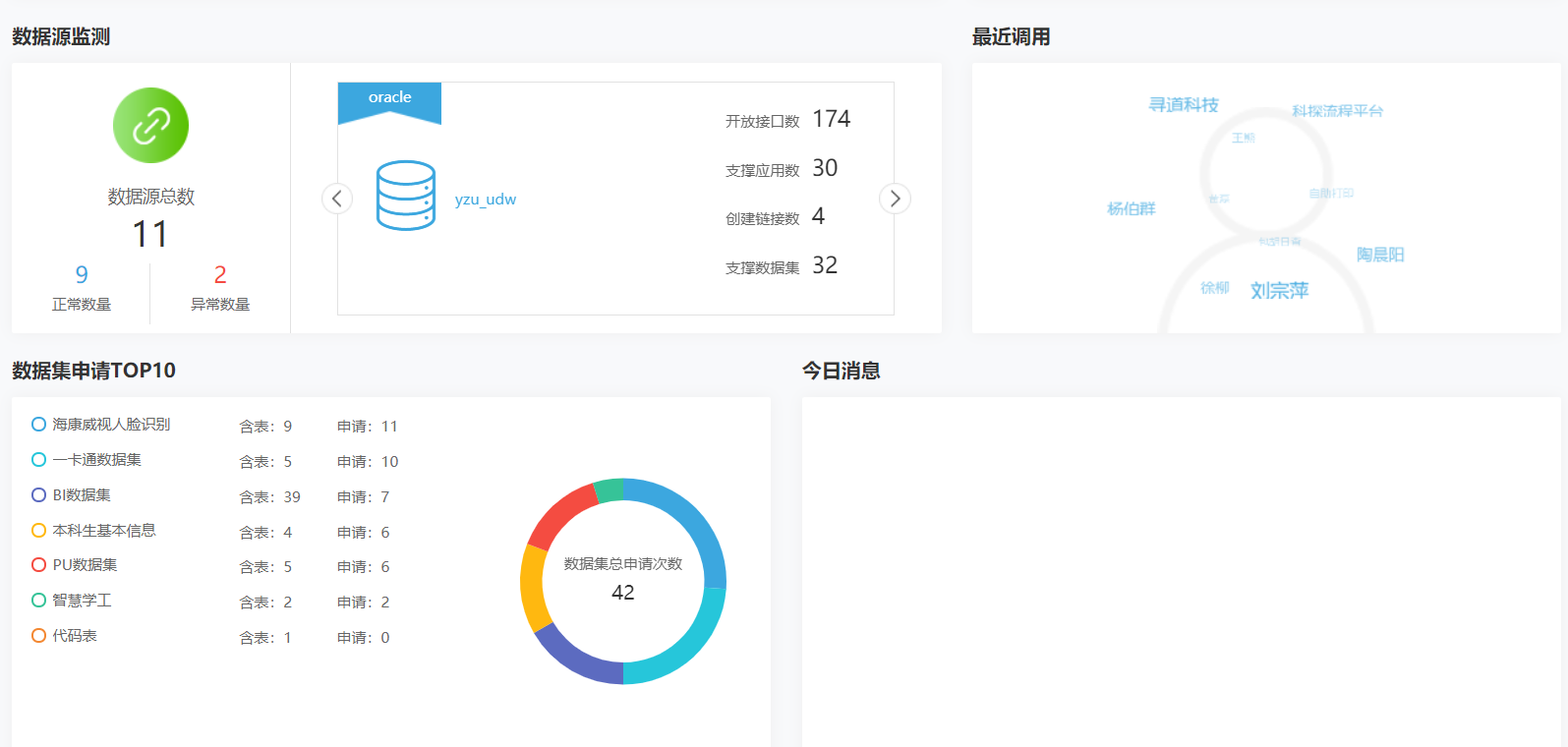Click 徐柳 in the word cloud
This screenshot has height=747, width=1568.
click(1215, 288)
